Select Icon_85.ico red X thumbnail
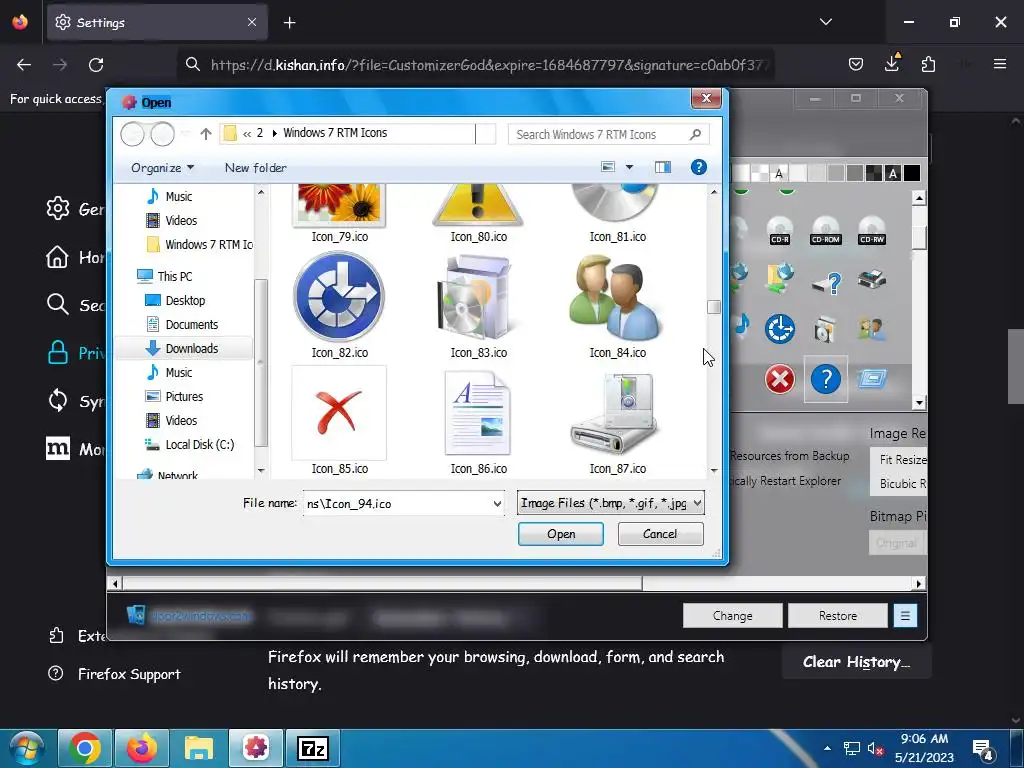1024x768 pixels. 339,413
